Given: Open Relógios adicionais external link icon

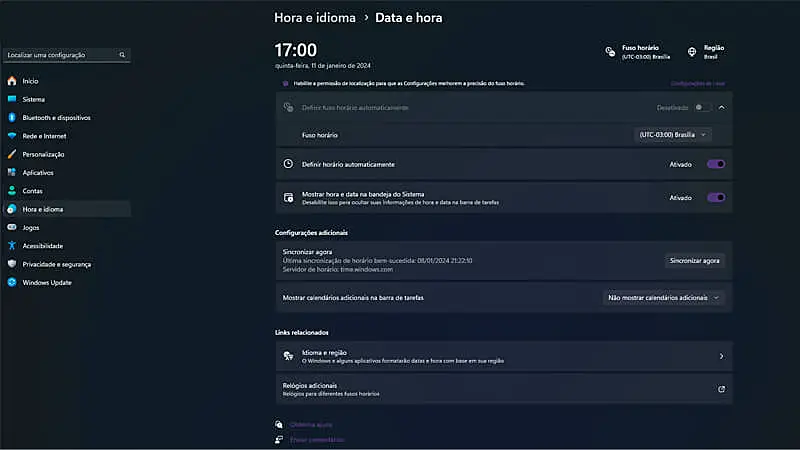Looking at the screenshot, I should click(x=721, y=389).
